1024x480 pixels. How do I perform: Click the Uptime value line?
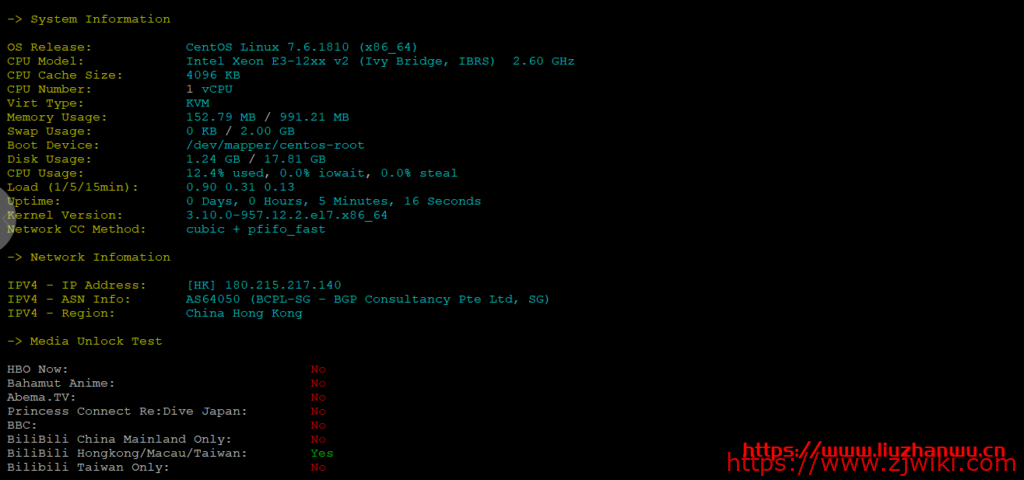(334, 201)
